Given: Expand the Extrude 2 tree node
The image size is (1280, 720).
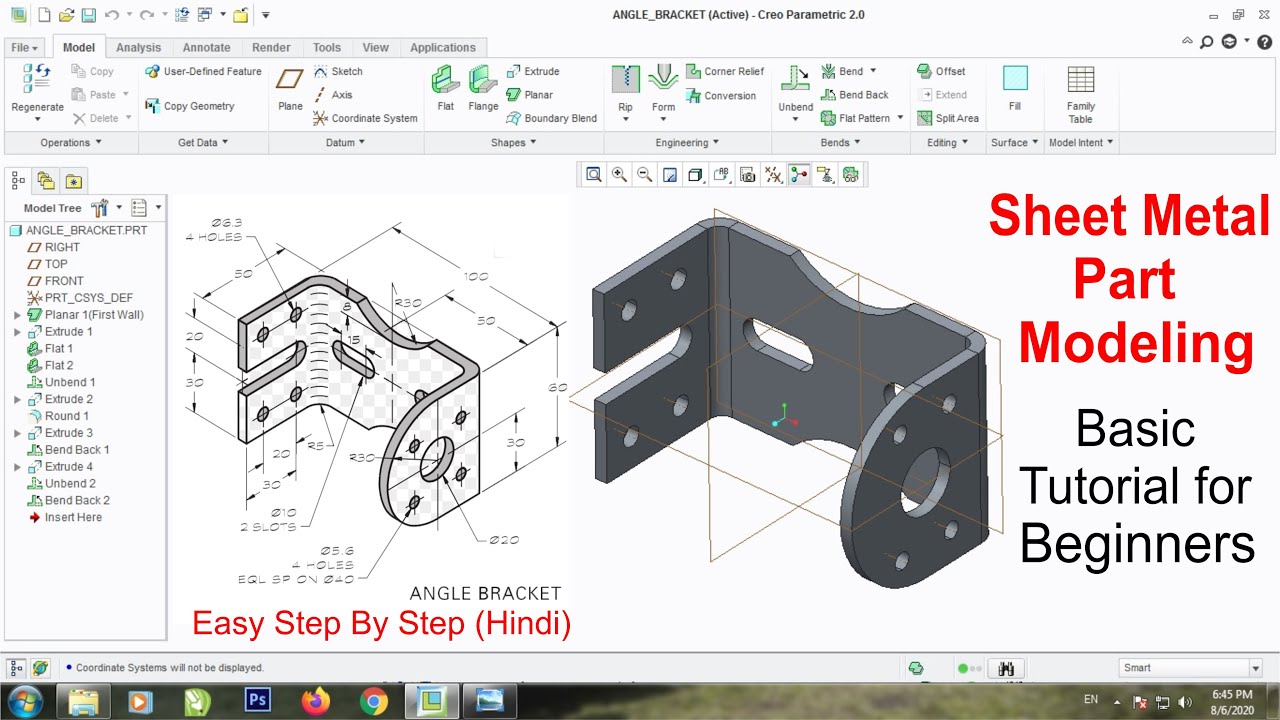Looking at the screenshot, I should coord(17,399).
